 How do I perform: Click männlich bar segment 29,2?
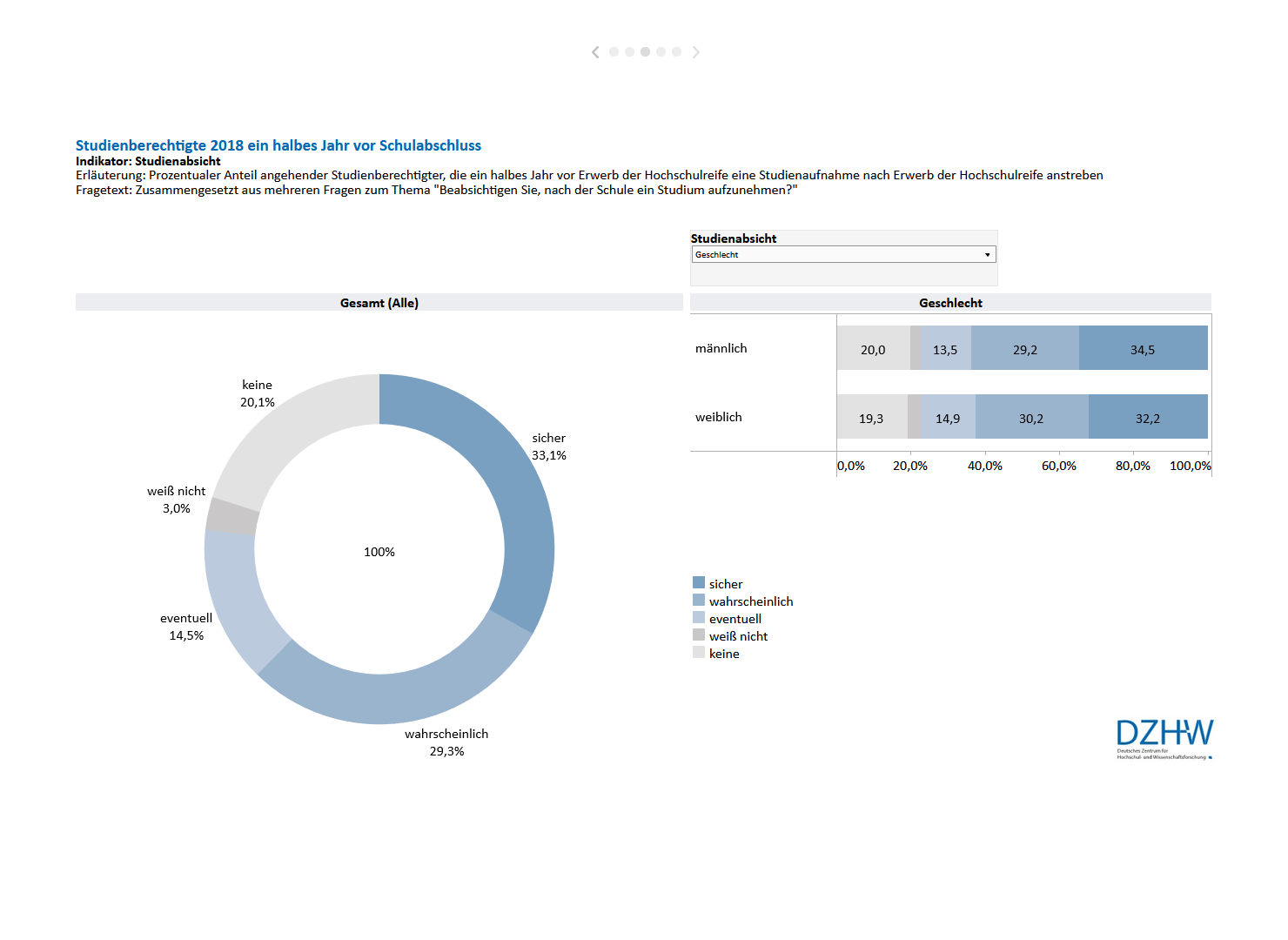(x=1025, y=348)
